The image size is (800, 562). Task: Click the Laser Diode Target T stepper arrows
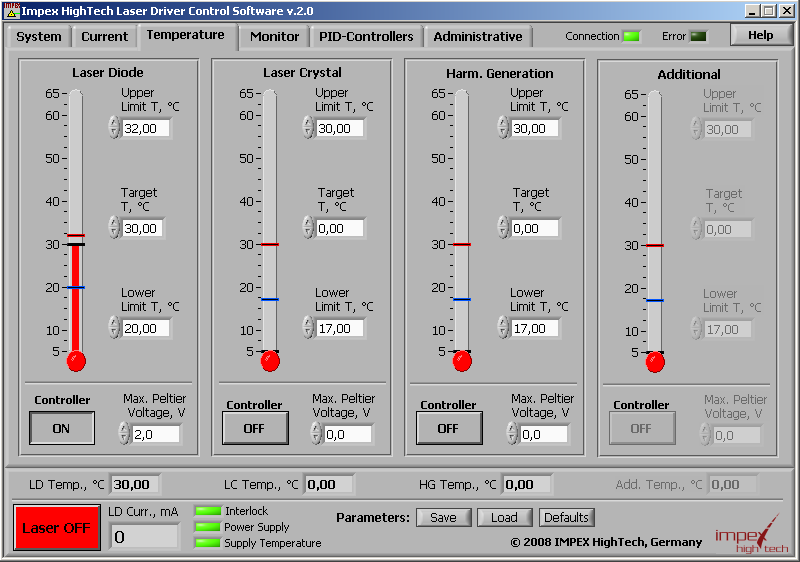click(114, 227)
